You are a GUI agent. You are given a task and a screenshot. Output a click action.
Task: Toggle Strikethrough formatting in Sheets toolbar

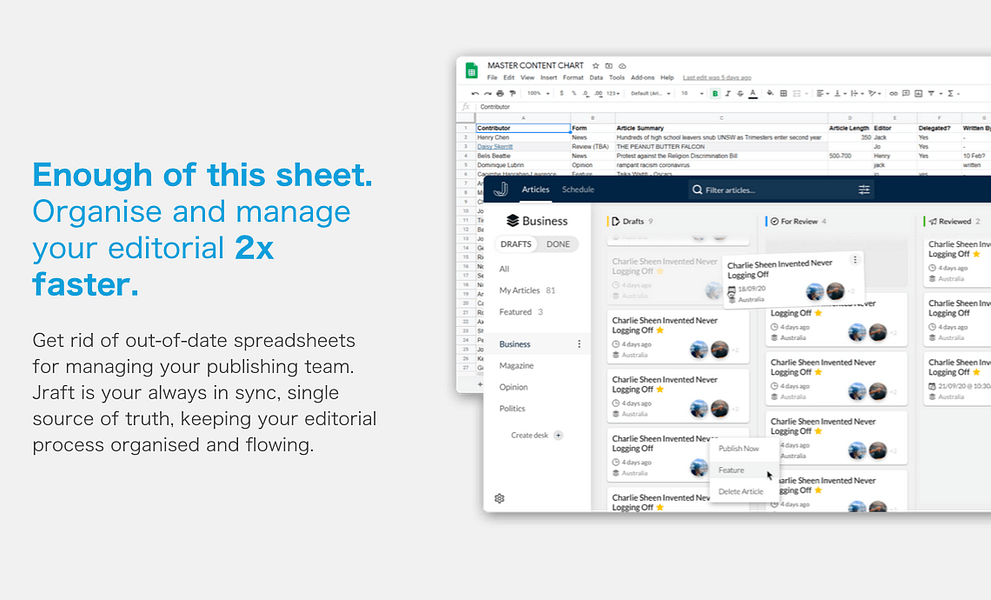coord(740,94)
